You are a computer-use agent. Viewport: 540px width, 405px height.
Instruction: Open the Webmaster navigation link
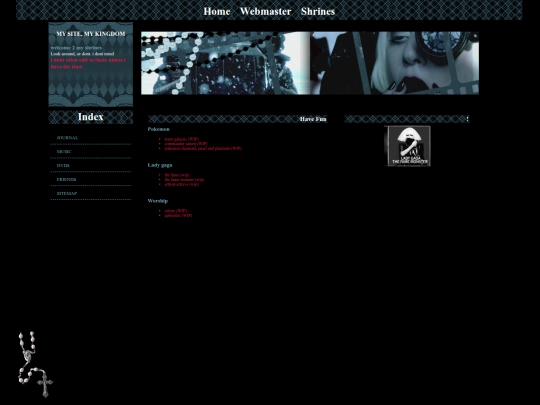click(x=266, y=11)
